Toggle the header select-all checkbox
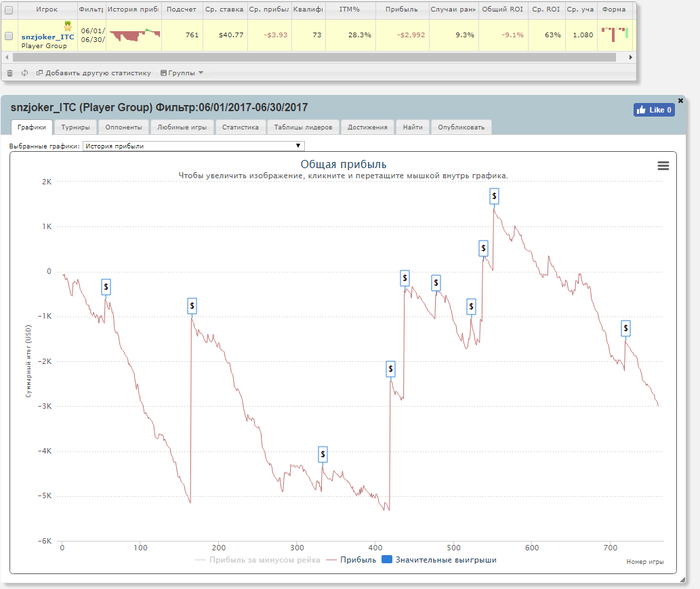The height and width of the screenshot is (589, 700). [x=9, y=10]
